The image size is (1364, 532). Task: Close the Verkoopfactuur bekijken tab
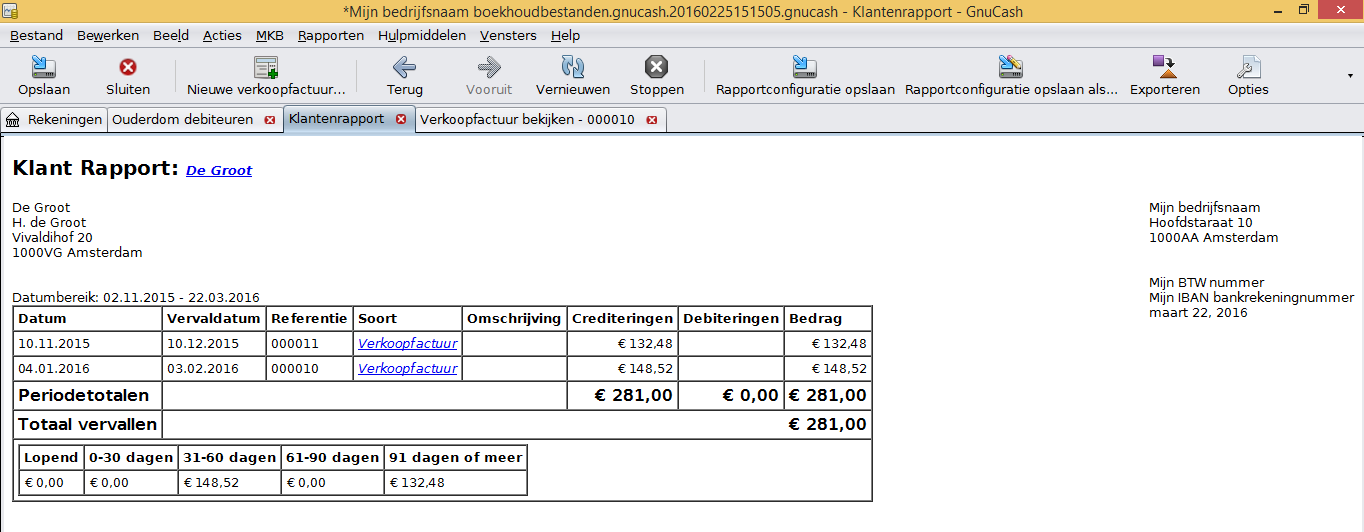(x=652, y=120)
